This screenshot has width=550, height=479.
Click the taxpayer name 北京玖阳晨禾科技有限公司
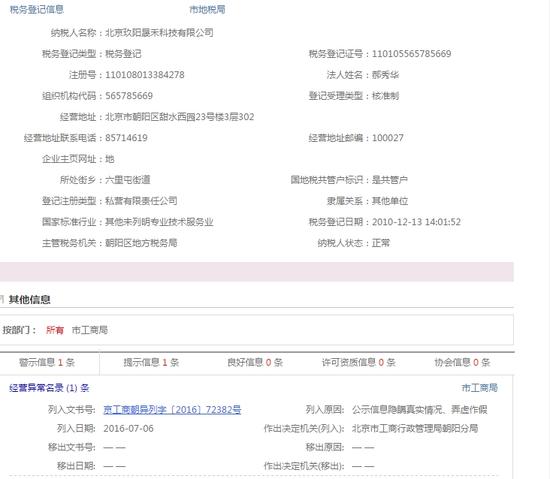159,33
